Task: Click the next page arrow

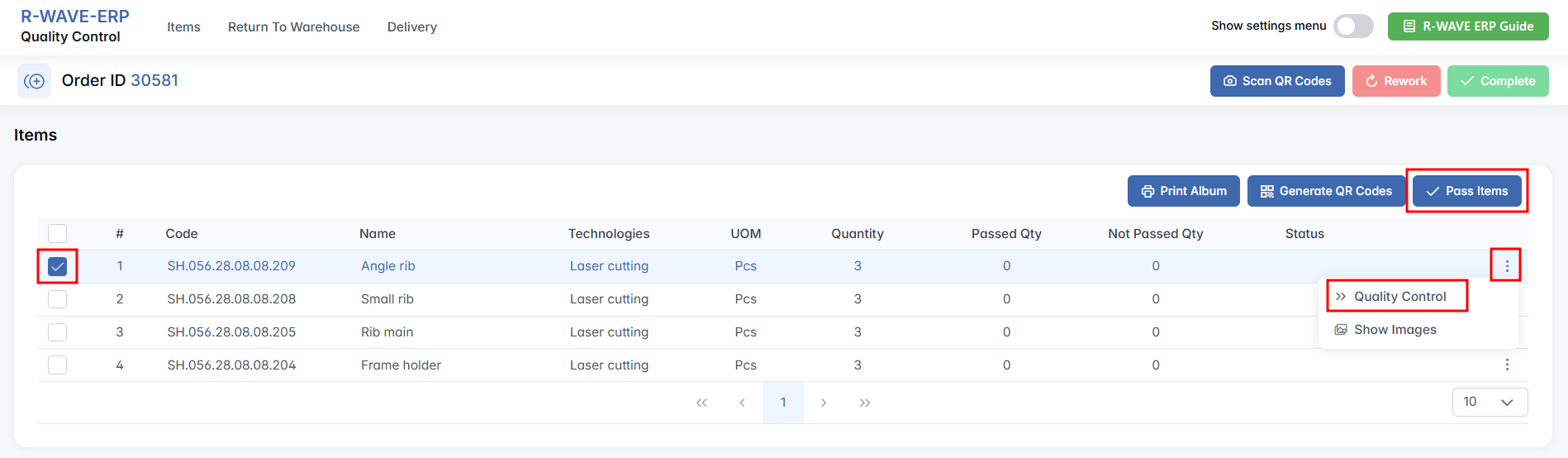Action: [824, 403]
